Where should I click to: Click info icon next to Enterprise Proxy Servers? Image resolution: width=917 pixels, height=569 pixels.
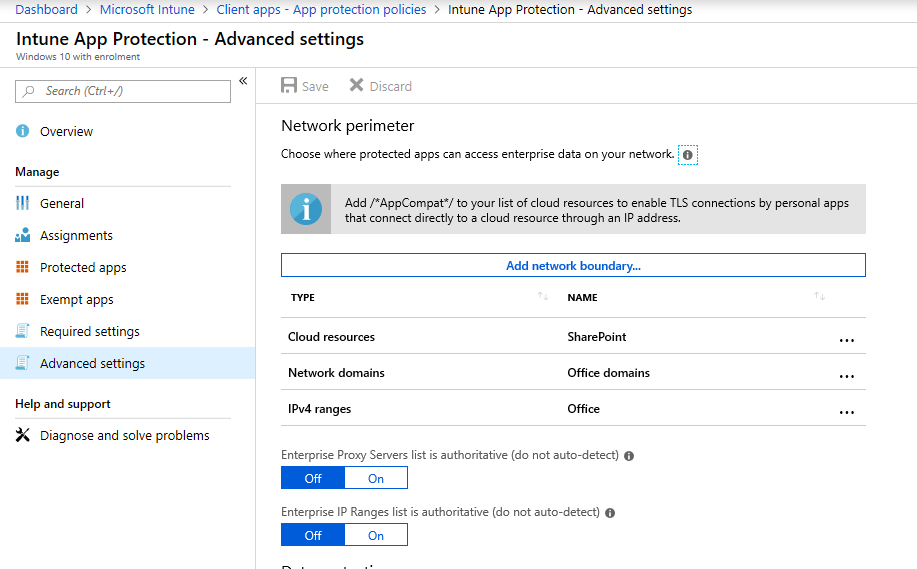(x=629, y=455)
